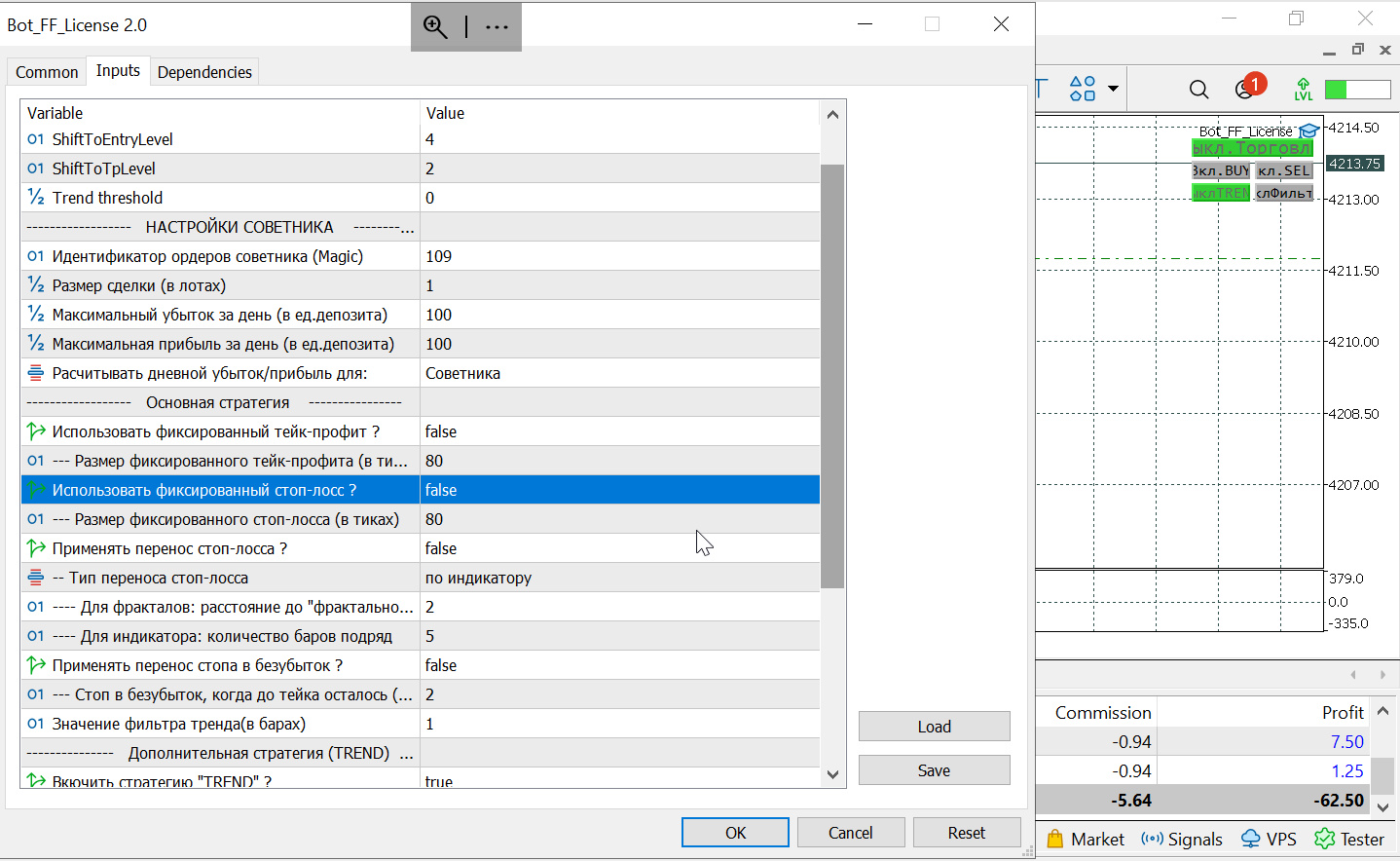1400x861 pixels.
Task: Open the three-dots more options icon
Action: (497, 27)
